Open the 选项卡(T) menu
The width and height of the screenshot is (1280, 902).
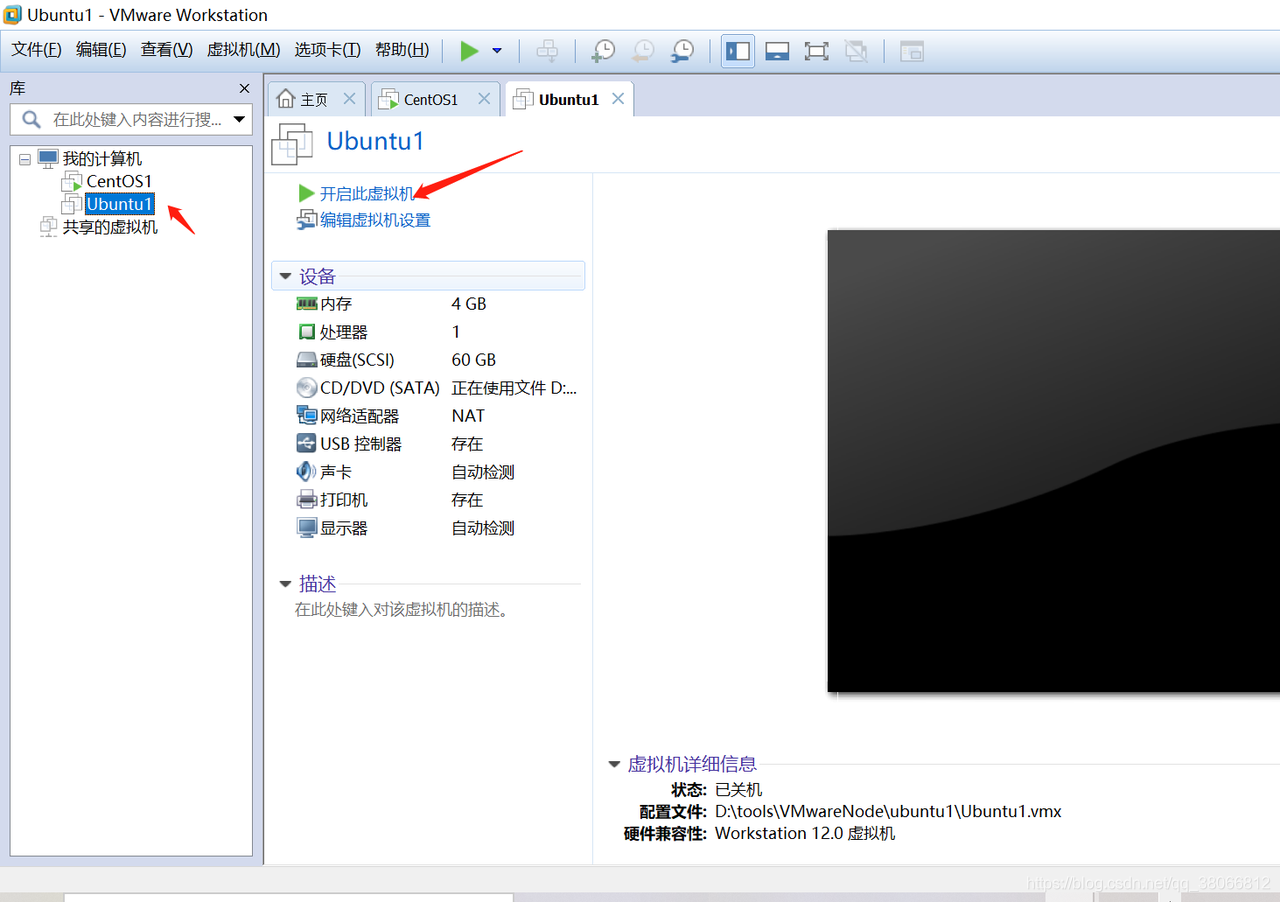point(327,50)
